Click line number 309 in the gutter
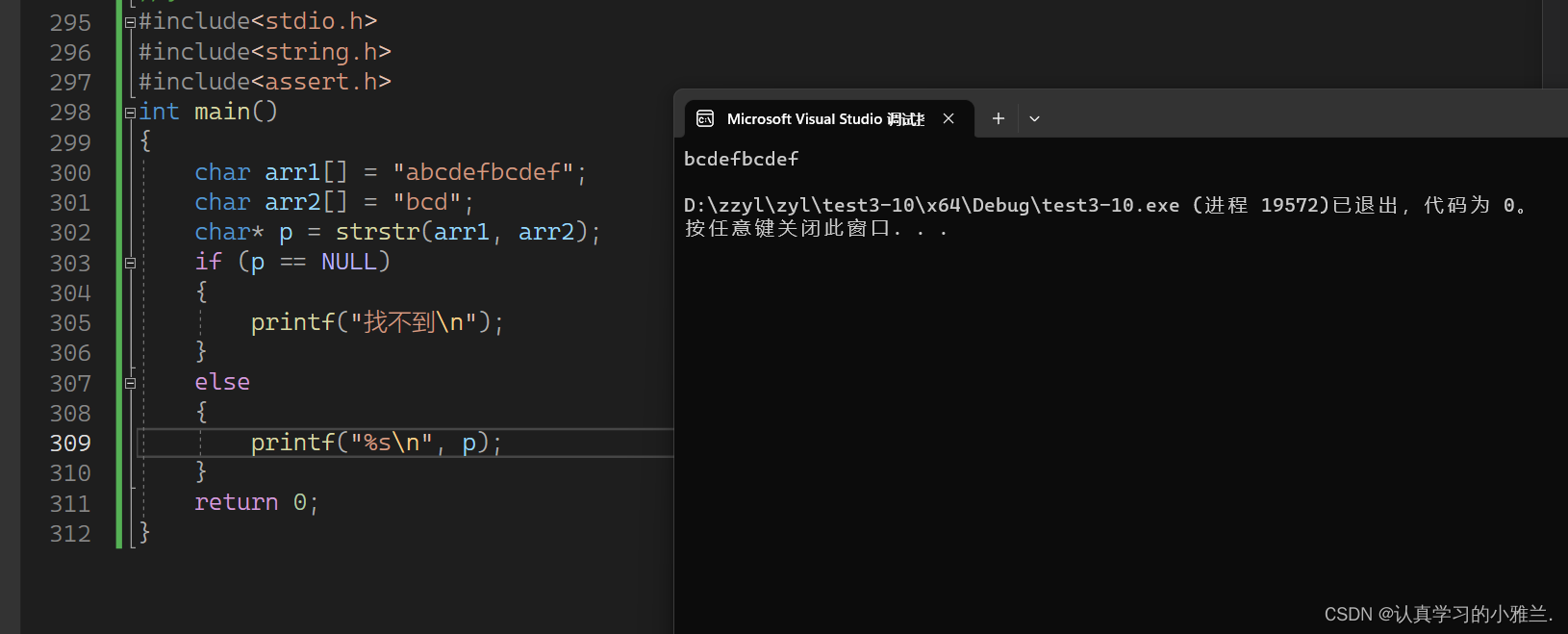The image size is (1568, 634). click(70, 444)
